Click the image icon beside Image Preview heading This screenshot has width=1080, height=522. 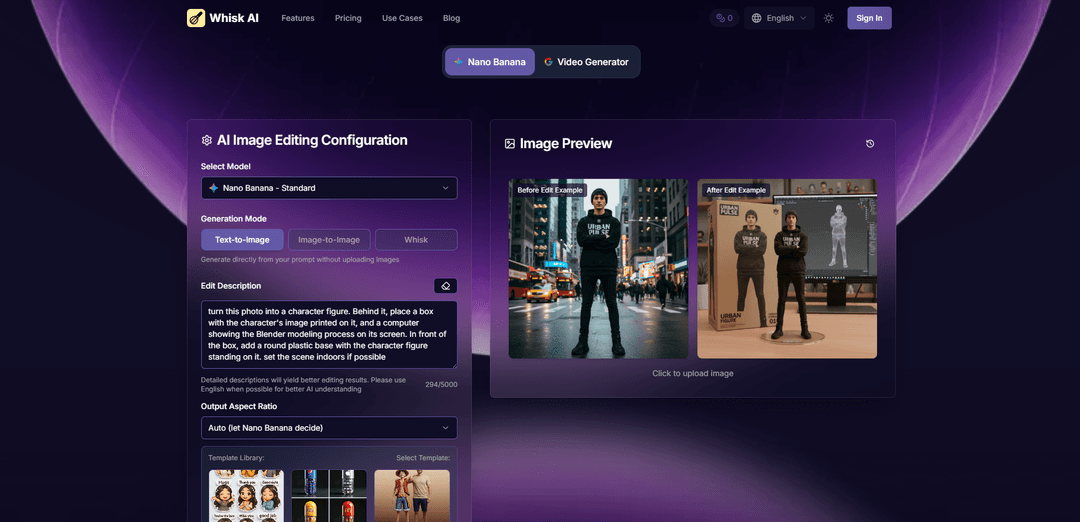(x=510, y=144)
